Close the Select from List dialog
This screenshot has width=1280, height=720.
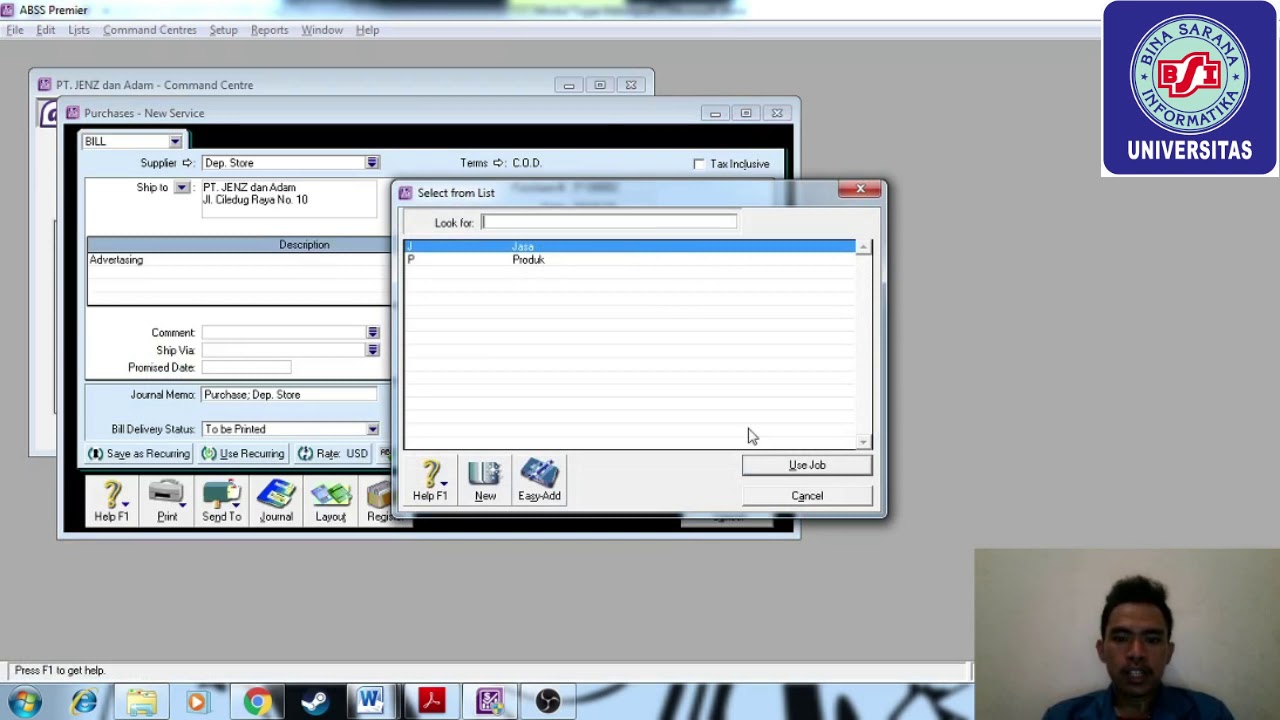click(x=860, y=189)
